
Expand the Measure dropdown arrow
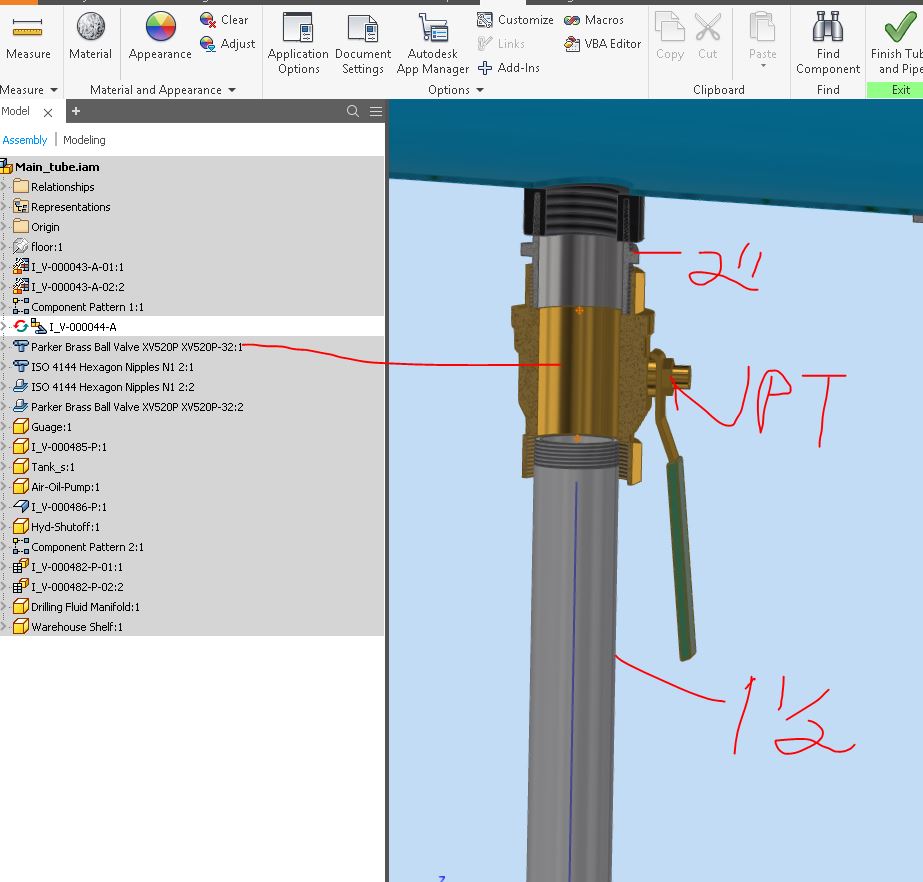[x=55, y=89]
